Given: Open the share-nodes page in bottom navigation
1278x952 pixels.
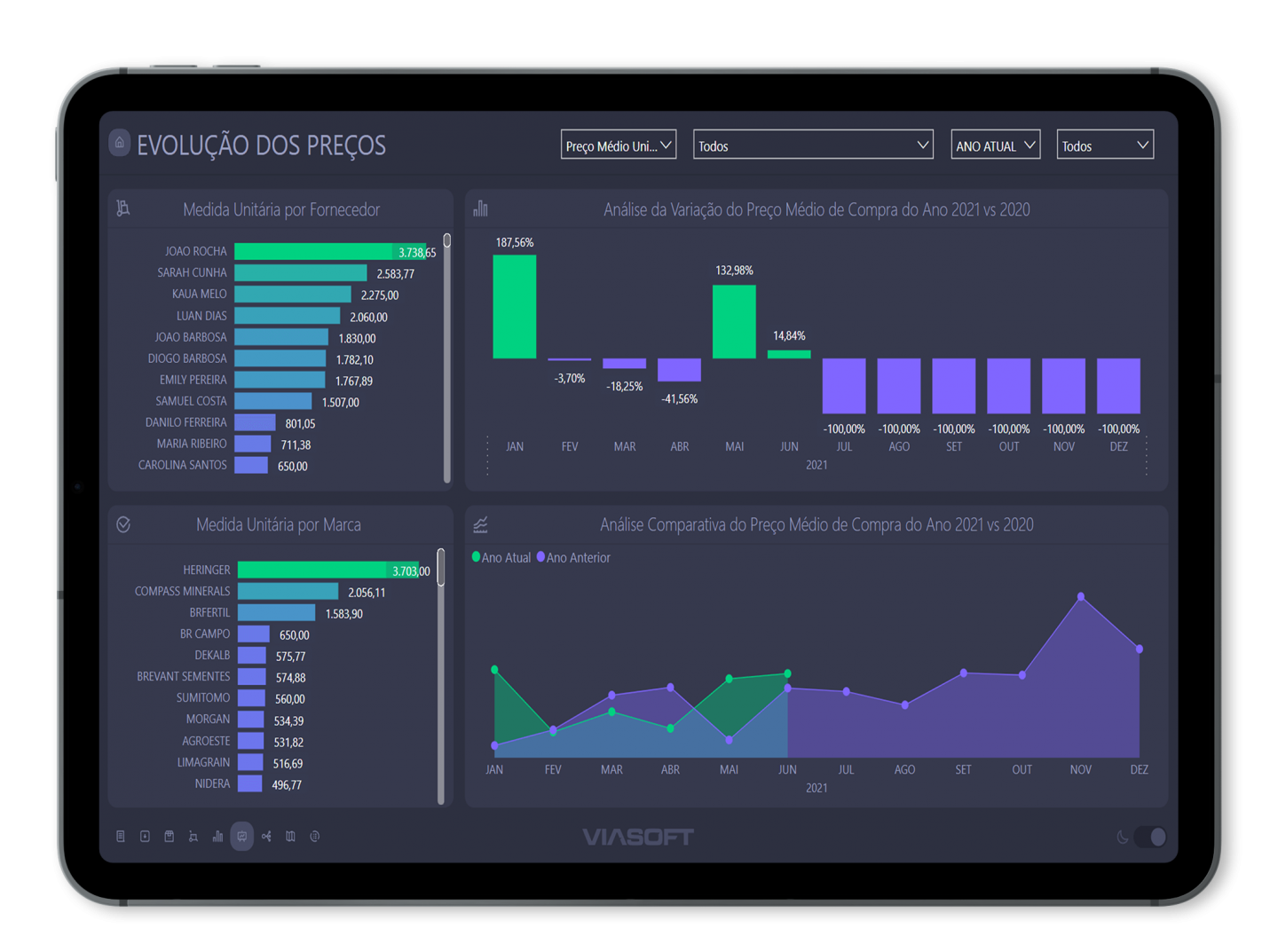Looking at the screenshot, I should (266, 837).
